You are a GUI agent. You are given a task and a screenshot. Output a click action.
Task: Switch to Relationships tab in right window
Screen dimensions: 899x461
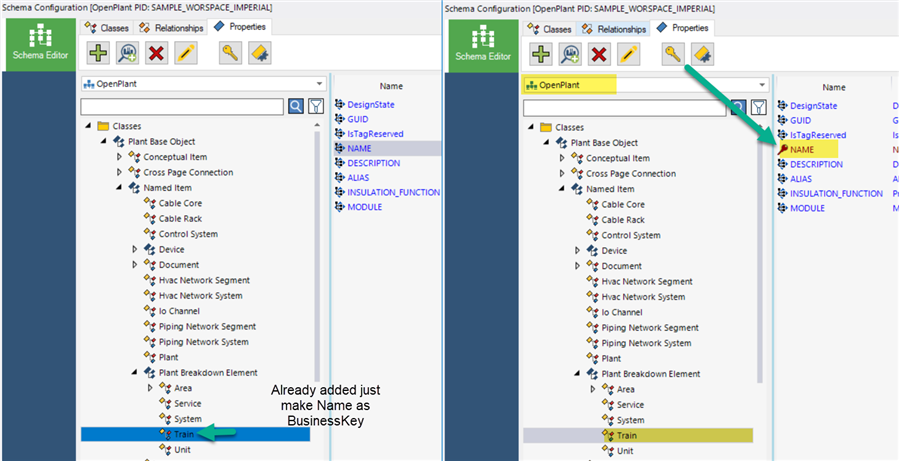point(614,29)
